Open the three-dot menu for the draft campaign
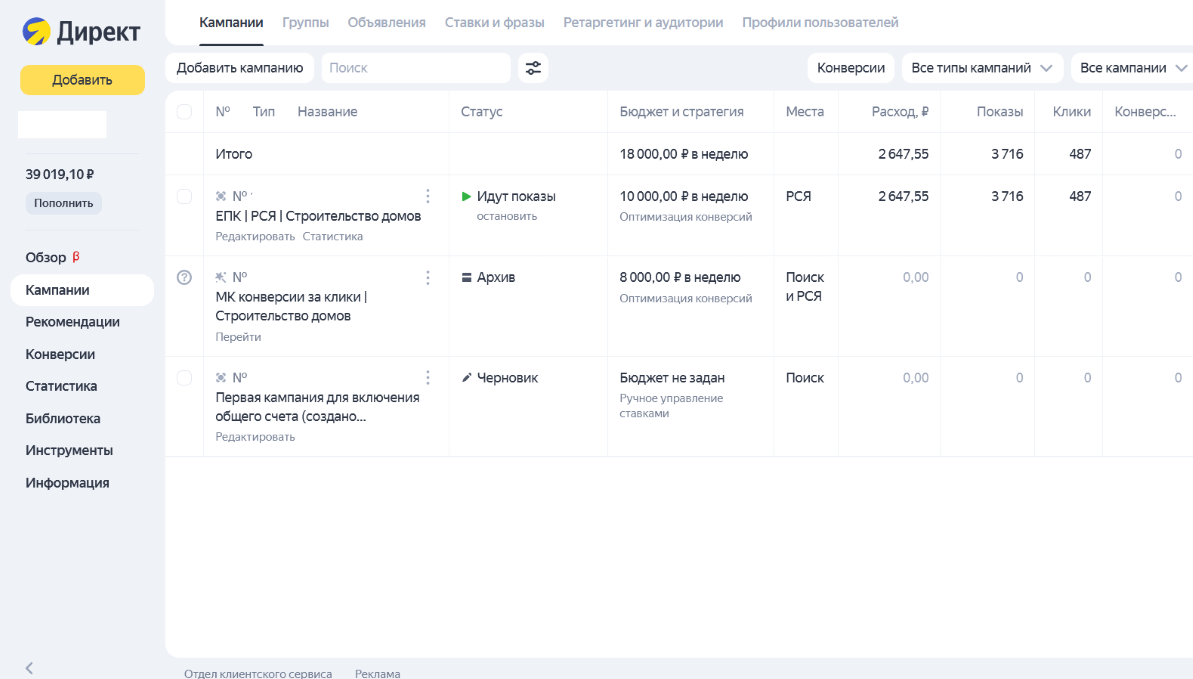This screenshot has width=1193, height=679. coord(428,378)
